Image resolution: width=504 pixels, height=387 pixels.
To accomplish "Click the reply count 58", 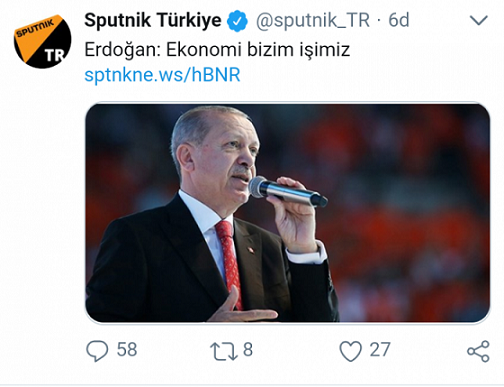I will click(x=127, y=350).
